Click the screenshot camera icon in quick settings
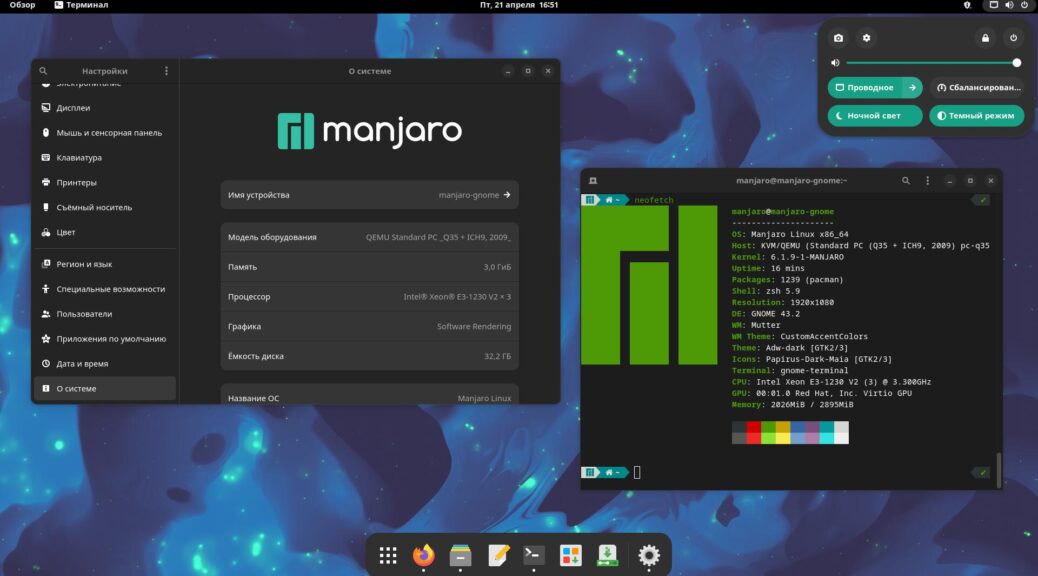 point(838,38)
